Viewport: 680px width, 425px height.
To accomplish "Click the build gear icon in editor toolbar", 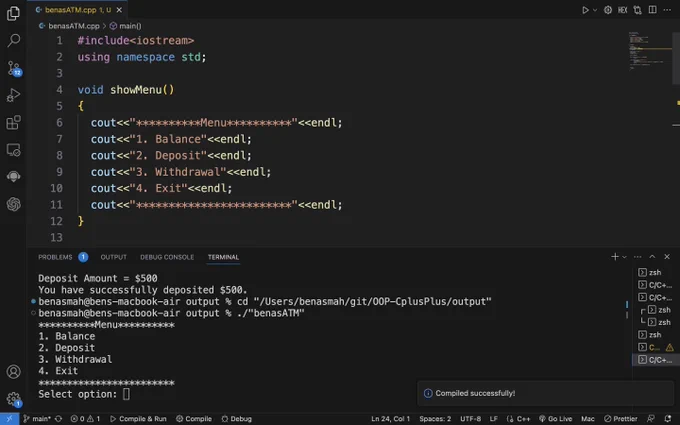I will pos(608,10).
